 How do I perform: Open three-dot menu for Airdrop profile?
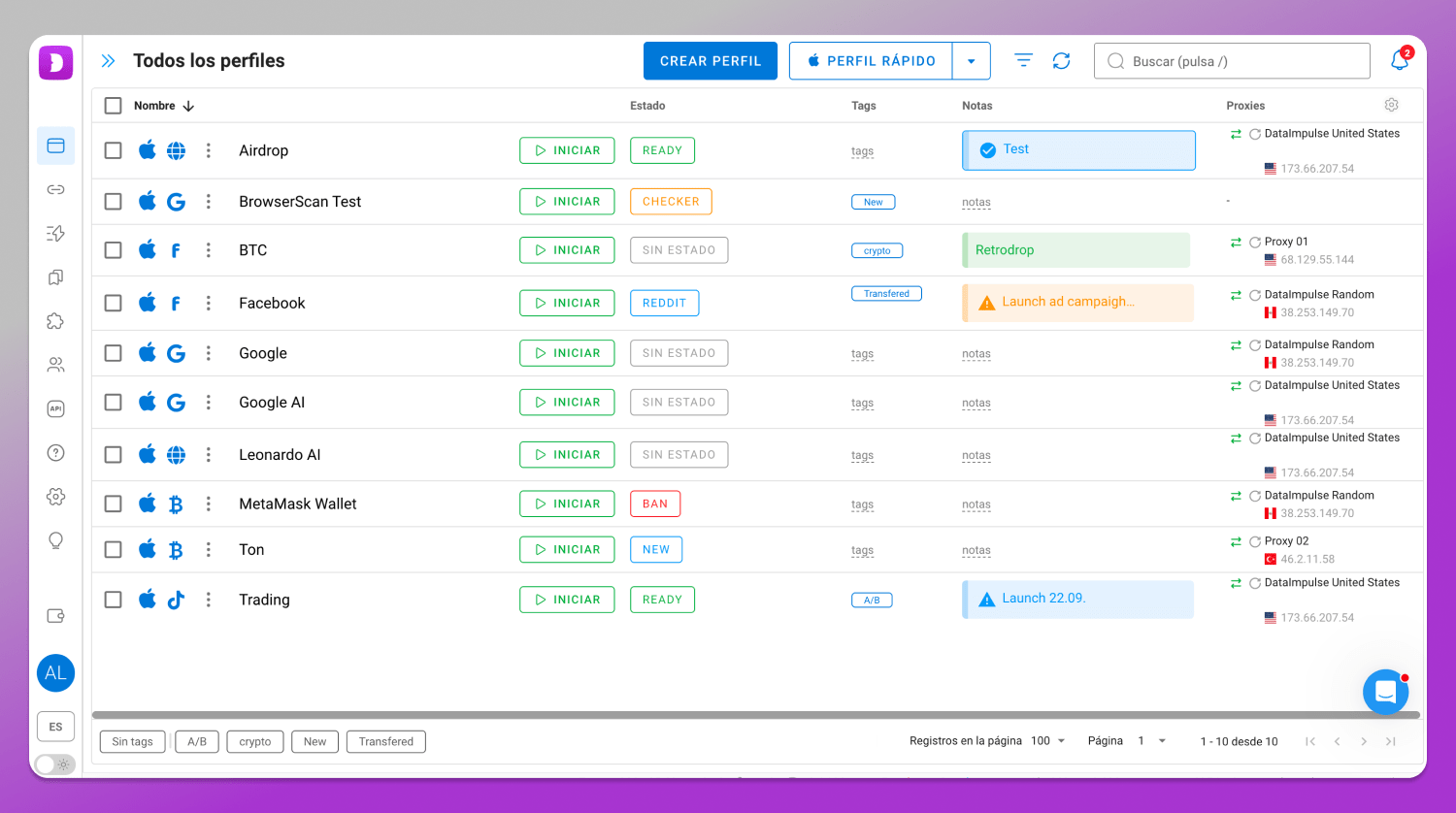point(208,150)
